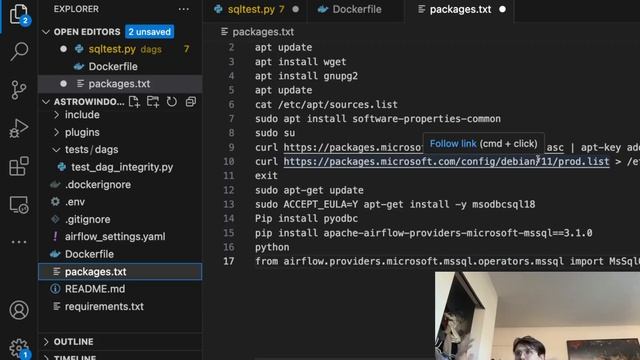Show additional views ellipsis in activity bar
This screenshot has height=360, width=640.
pyautogui.click(x=19, y=242)
